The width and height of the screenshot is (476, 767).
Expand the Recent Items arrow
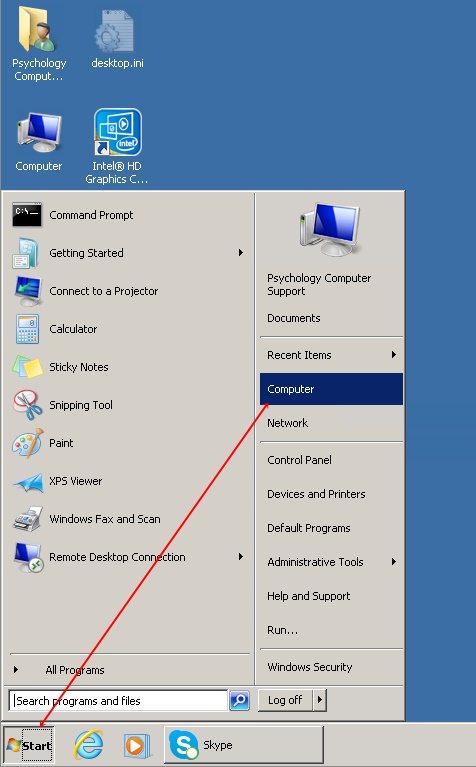394,355
